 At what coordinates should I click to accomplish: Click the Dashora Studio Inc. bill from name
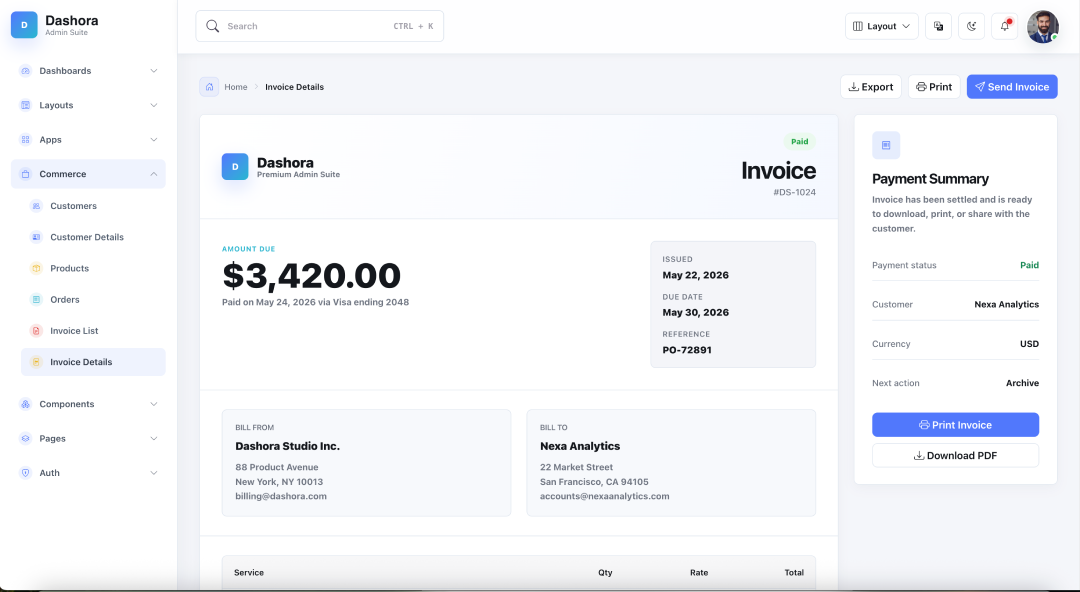point(287,447)
